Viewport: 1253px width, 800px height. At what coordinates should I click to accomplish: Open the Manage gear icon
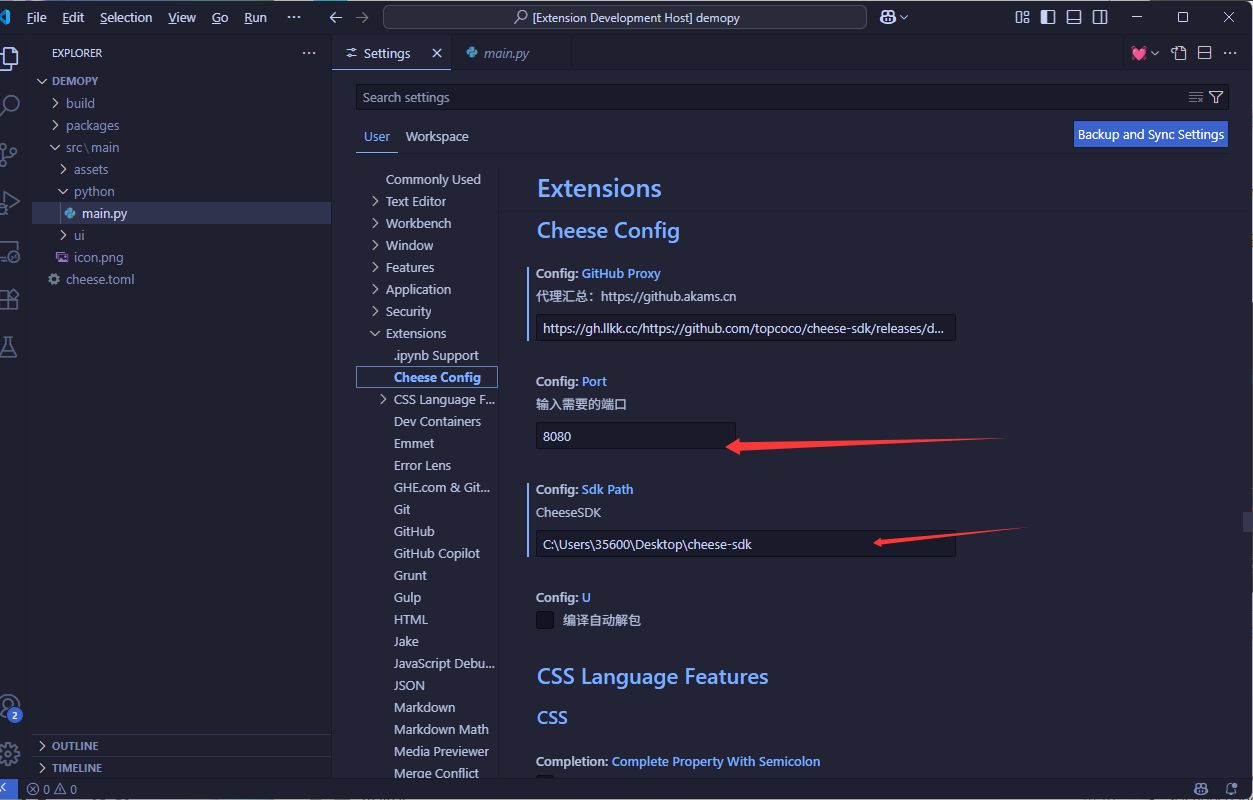click(10, 754)
